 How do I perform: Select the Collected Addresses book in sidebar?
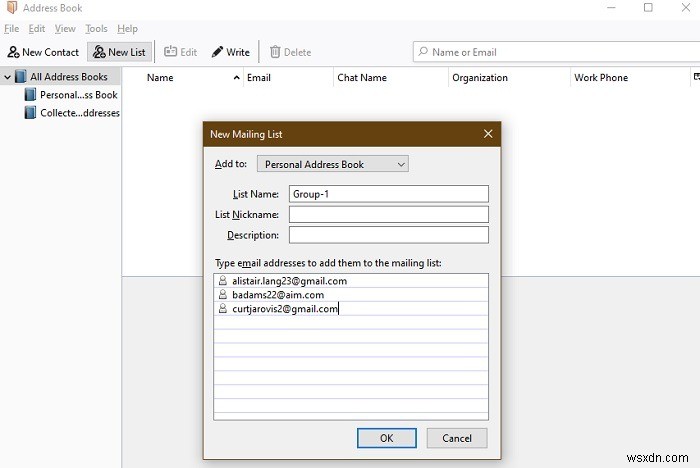point(72,113)
